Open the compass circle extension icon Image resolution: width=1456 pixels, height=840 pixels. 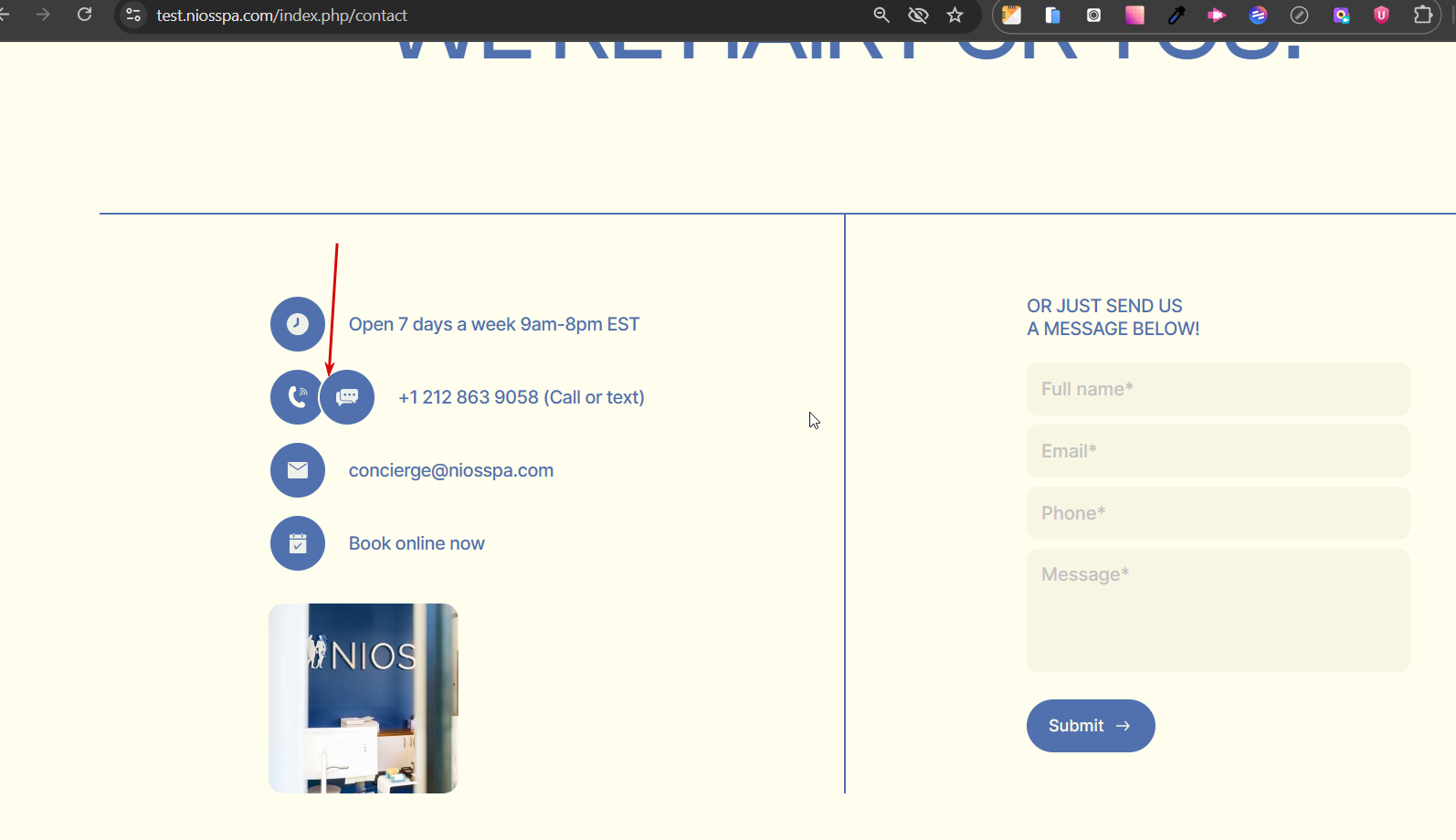pyautogui.click(x=1299, y=15)
